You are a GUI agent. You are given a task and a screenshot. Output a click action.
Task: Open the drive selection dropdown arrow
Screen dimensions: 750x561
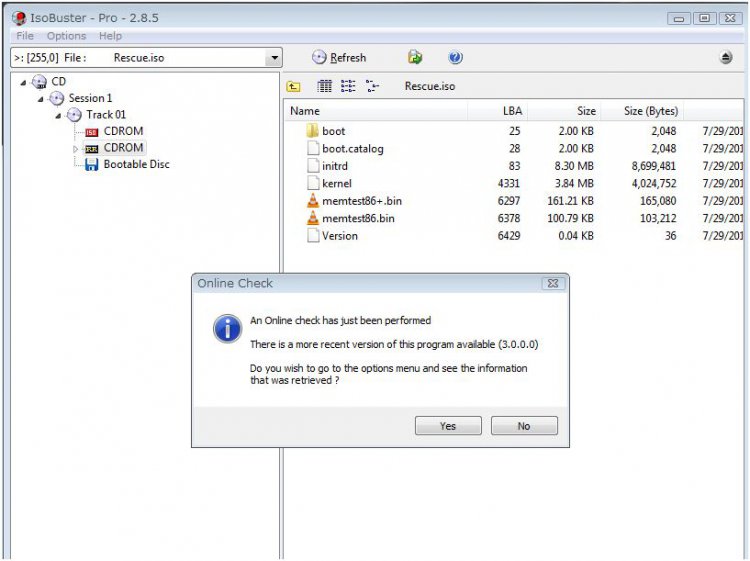pyautogui.click(x=274, y=58)
